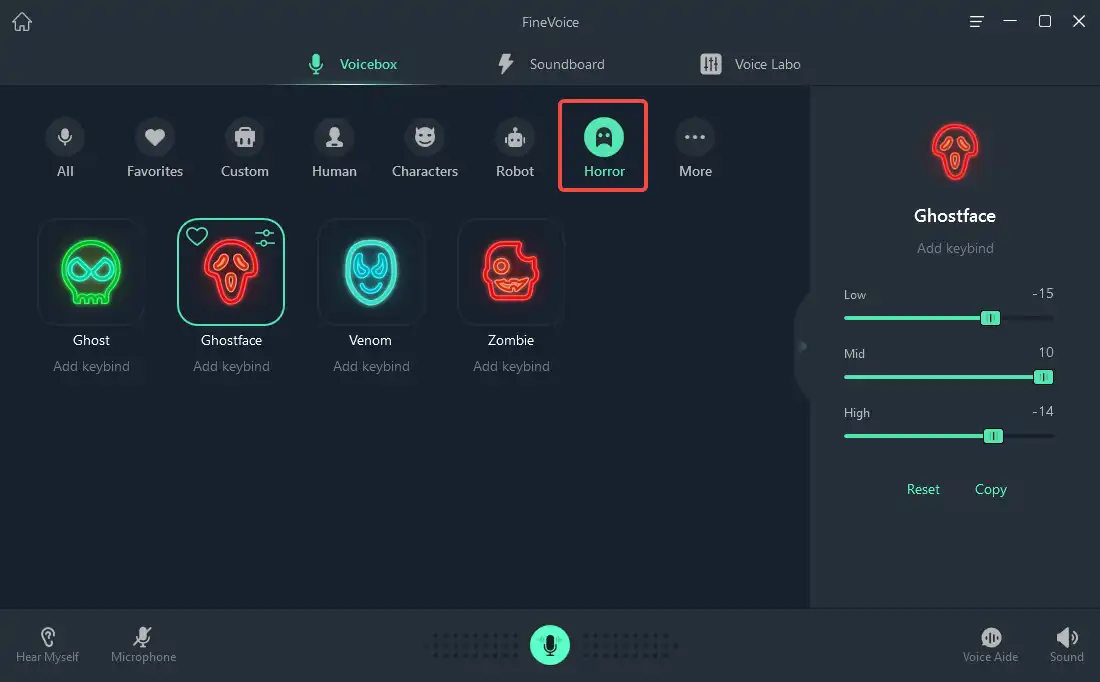Select the All voices category

point(65,148)
